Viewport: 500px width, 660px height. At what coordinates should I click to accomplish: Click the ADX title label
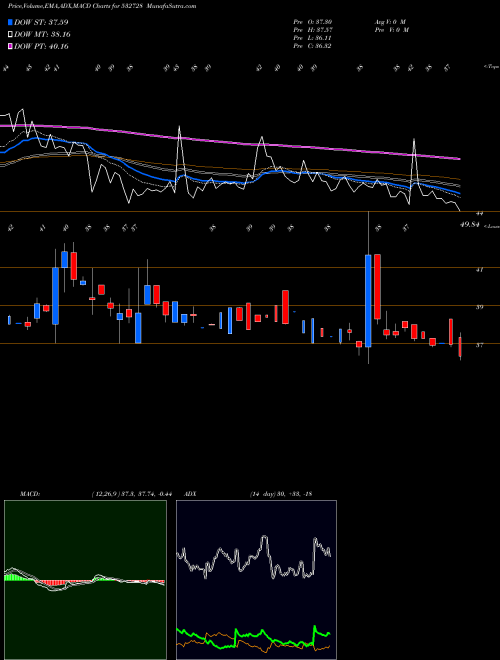tap(190, 494)
